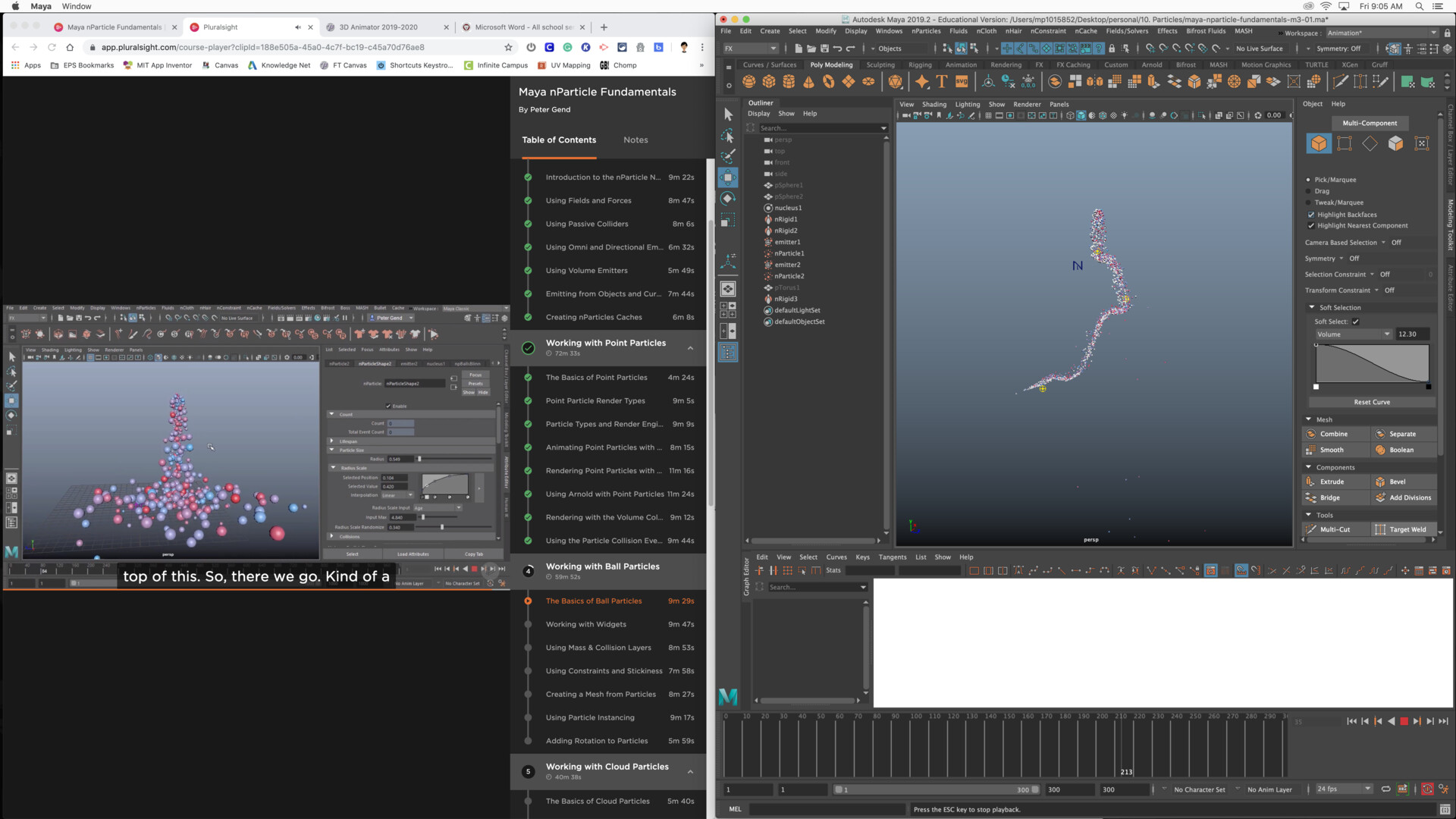Image resolution: width=1456 pixels, height=819 pixels.
Task: Click the Reset Curve button
Action: (1371, 402)
